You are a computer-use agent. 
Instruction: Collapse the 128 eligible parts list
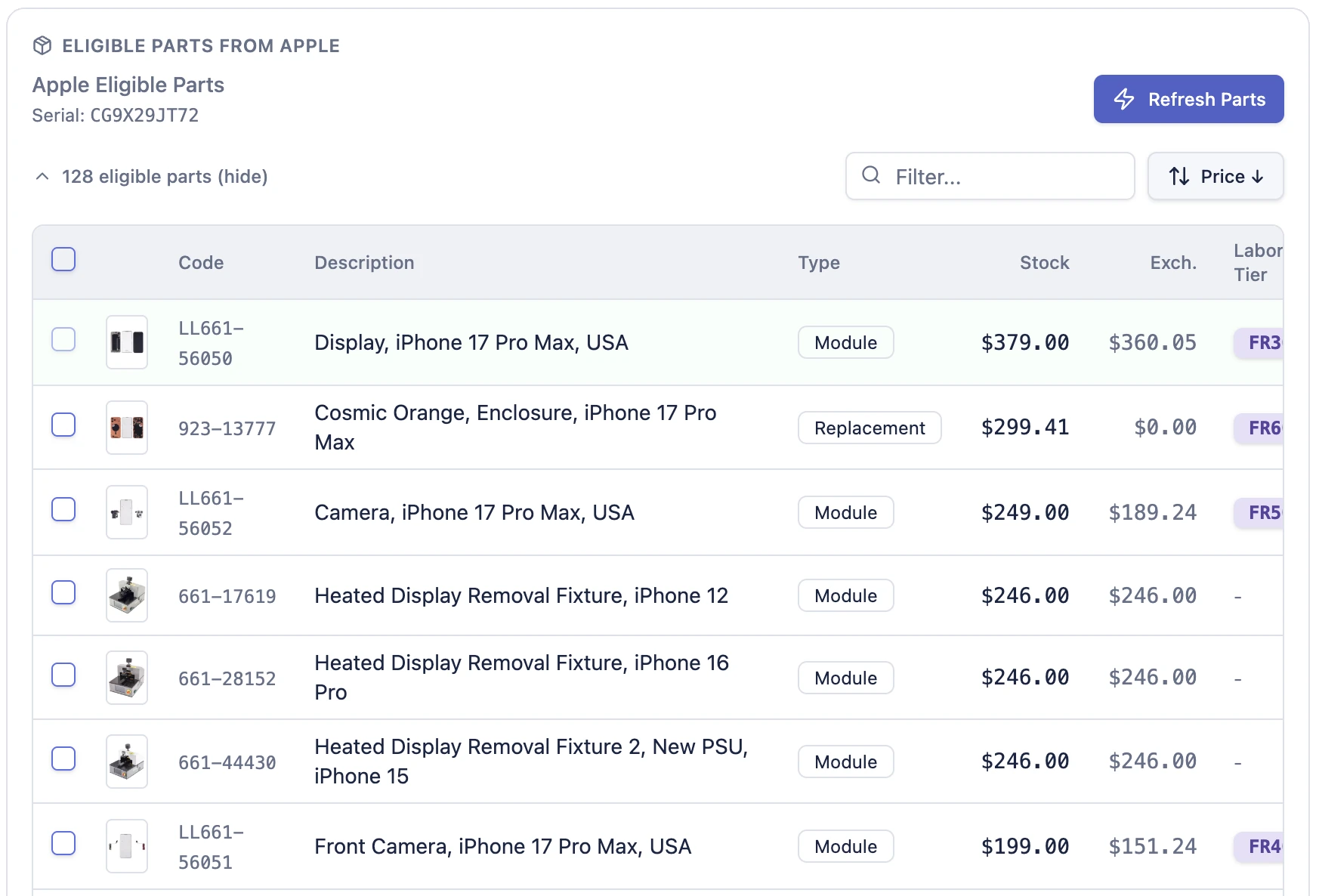(151, 177)
